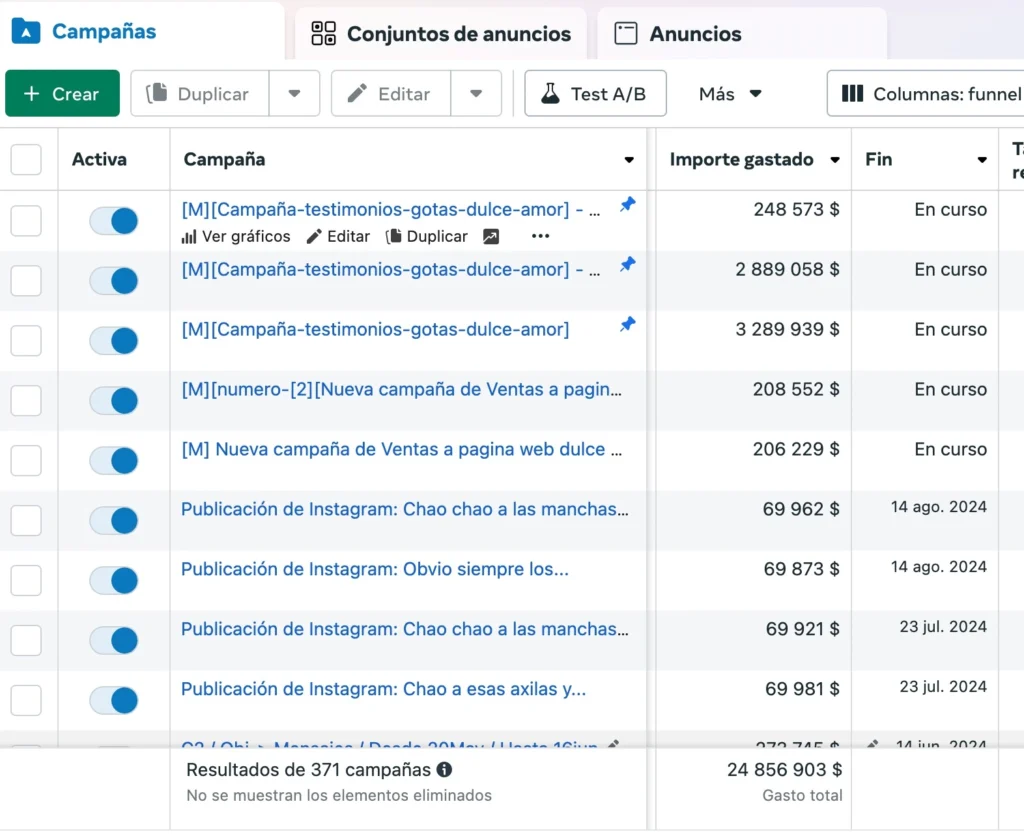Open the Columnas: funnel column selector

(930, 94)
